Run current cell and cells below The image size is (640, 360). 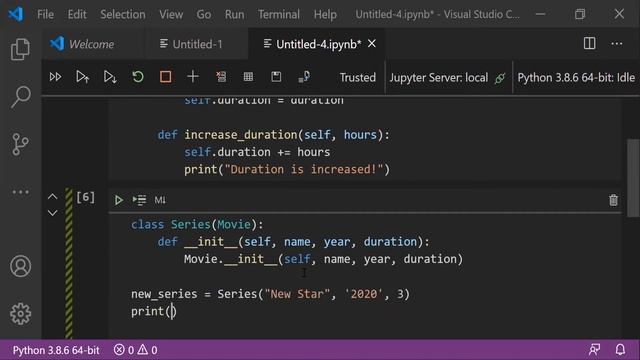pyautogui.click(x=110, y=77)
